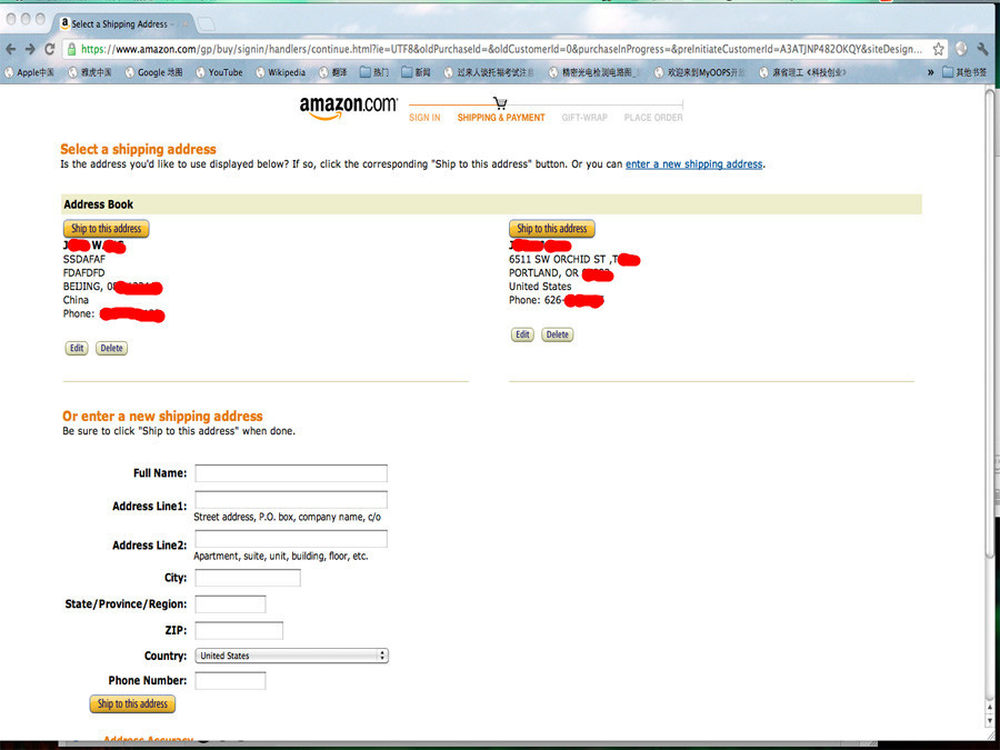
Task: Click the PLACE ORDER checkout step
Action: pyautogui.click(x=653, y=117)
